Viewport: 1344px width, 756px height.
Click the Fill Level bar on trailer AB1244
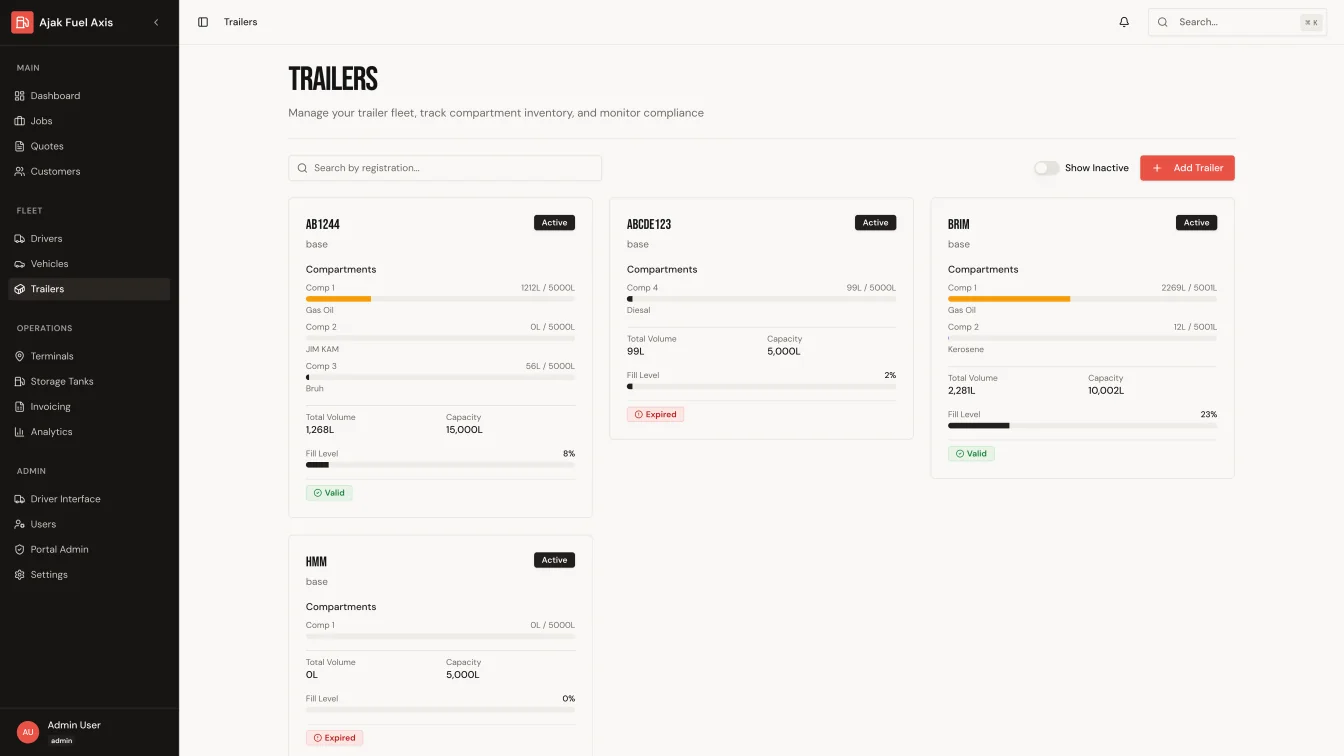point(440,464)
